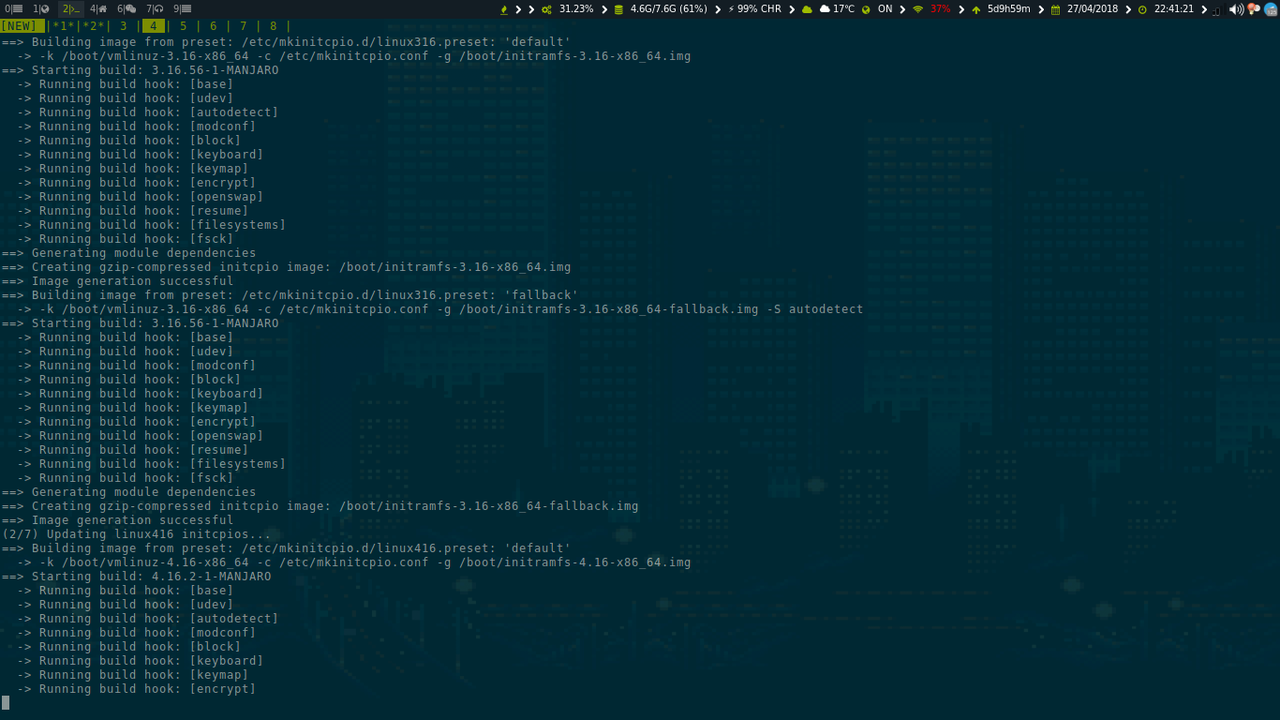Switch to terminal tab *2*
This screenshot has height=720, width=1280.
coord(92,26)
